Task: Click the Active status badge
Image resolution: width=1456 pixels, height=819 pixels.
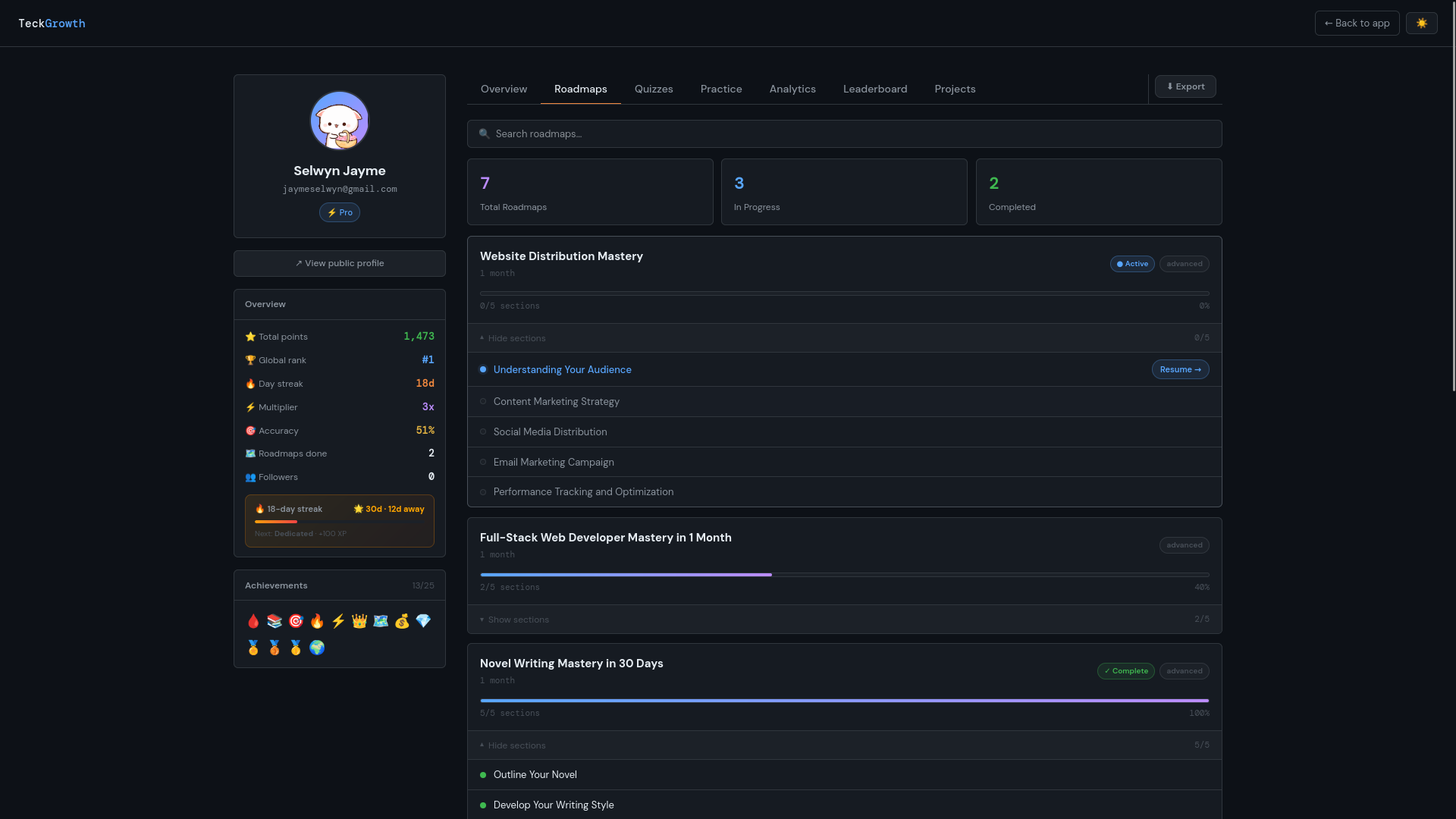Action: (x=1132, y=264)
